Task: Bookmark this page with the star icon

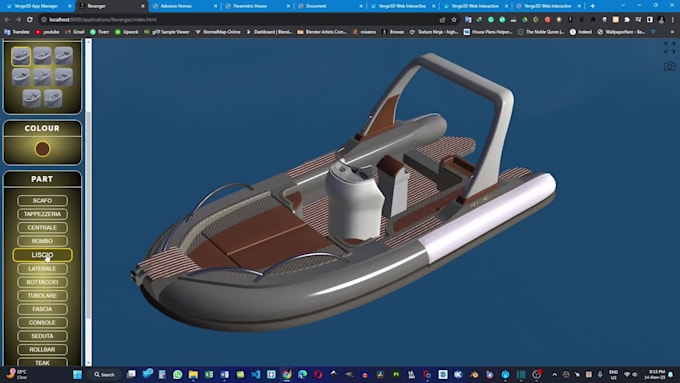Action: [x=454, y=20]
